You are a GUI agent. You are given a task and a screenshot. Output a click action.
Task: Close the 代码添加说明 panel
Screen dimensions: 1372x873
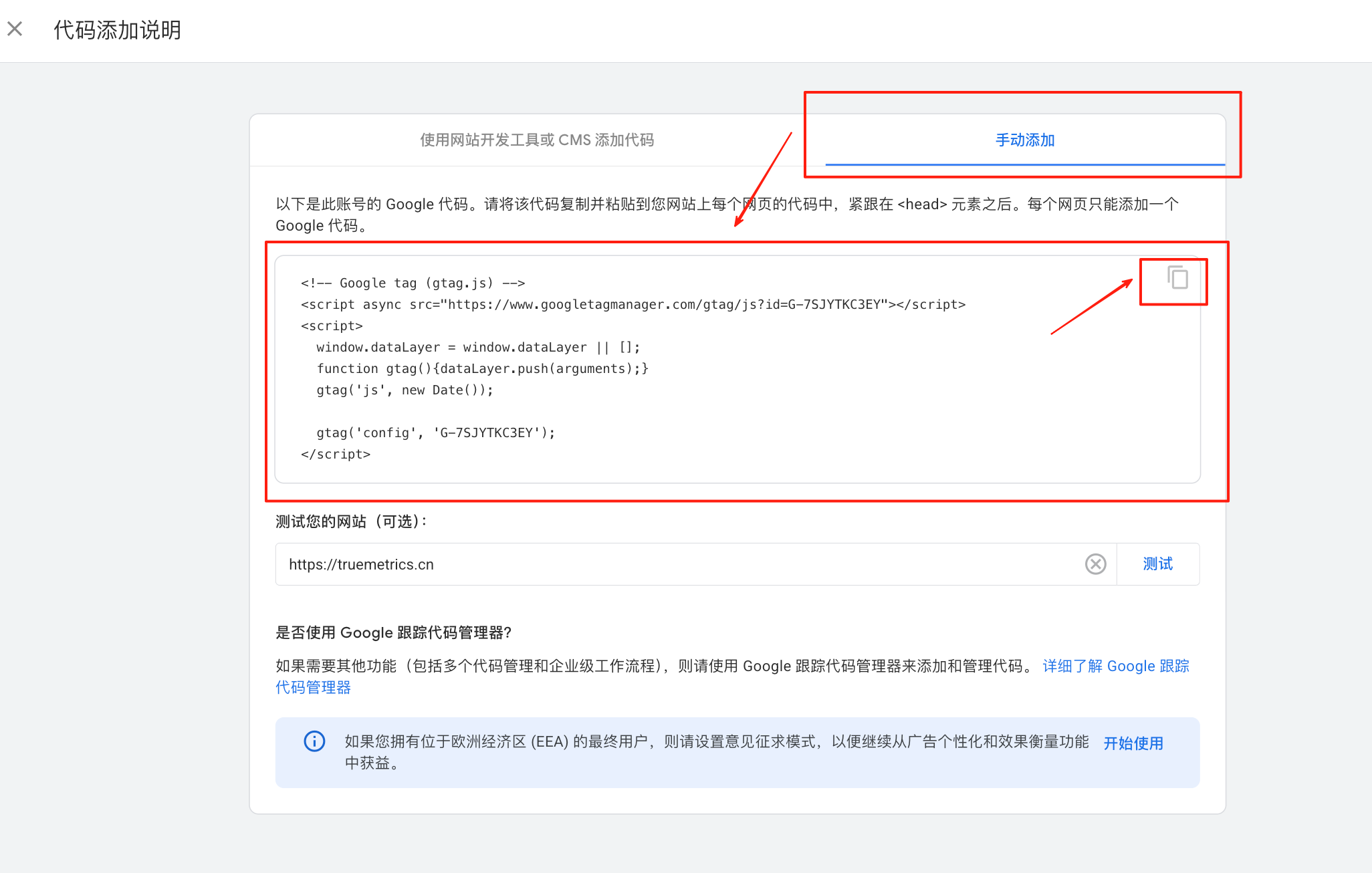(15, 29)
